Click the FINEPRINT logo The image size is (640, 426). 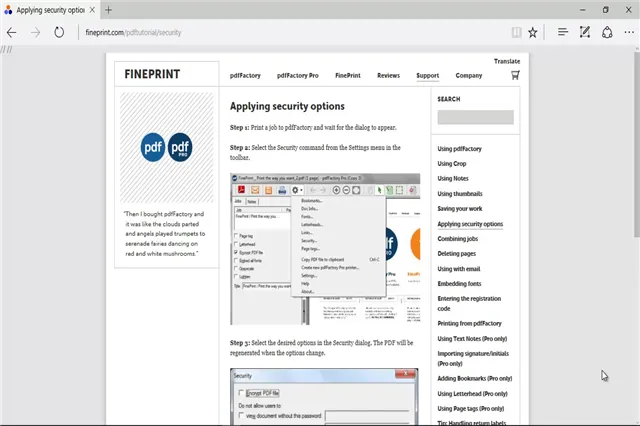(152, 74)
